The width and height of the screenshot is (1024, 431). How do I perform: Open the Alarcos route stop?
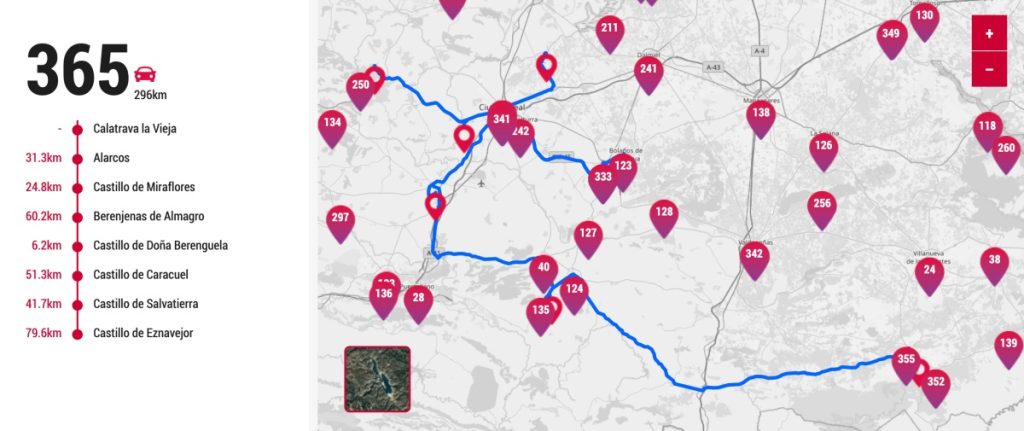111,158
